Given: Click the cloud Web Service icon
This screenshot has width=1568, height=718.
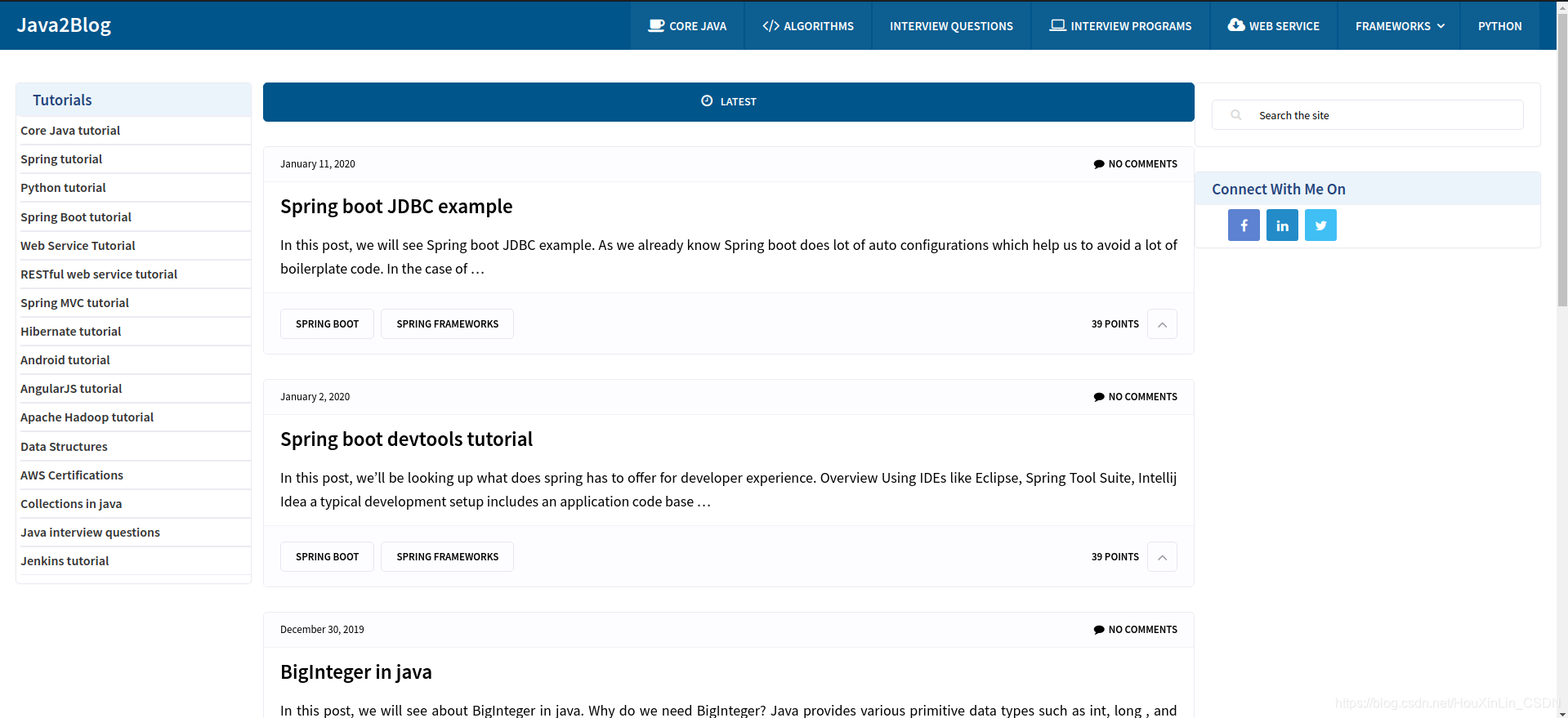Looking at the screenshot, I should [x=1236, y=25].
